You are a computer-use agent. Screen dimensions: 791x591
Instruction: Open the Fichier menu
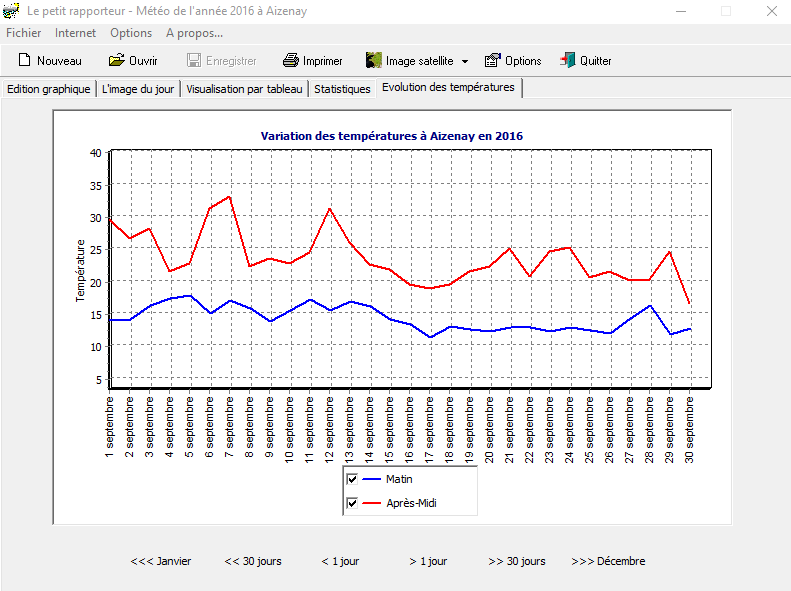[24, 33]
